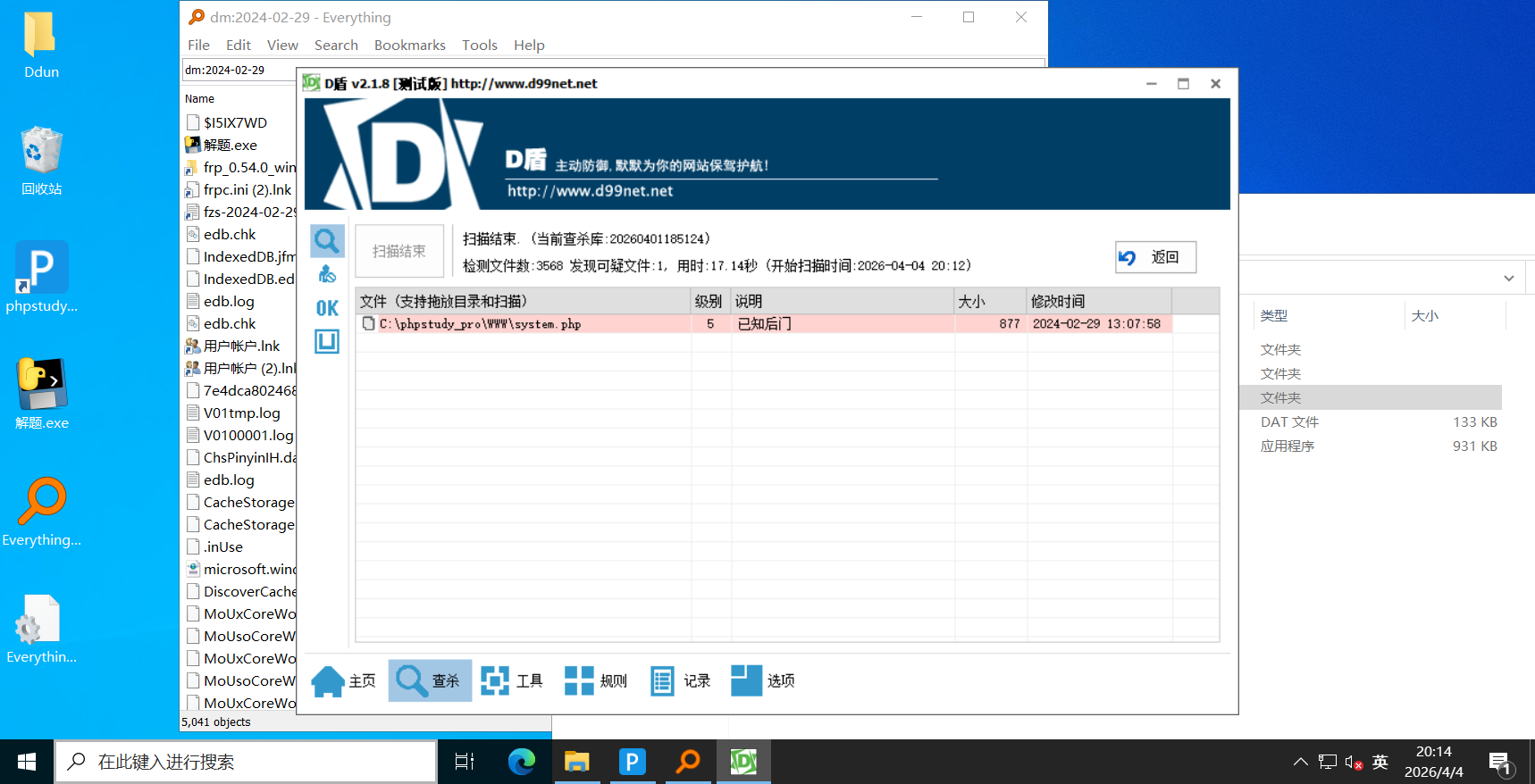The height and width of the screenshot is (784, 1535).
Task: Click the 类型 column header in Explorer
Action: coord(1274,315)
